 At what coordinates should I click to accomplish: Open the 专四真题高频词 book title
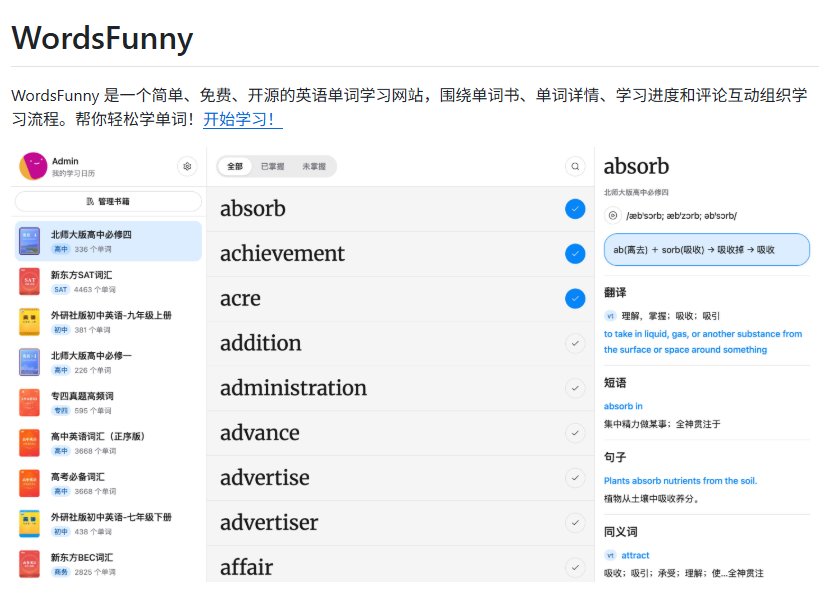(x=82, y=396)
